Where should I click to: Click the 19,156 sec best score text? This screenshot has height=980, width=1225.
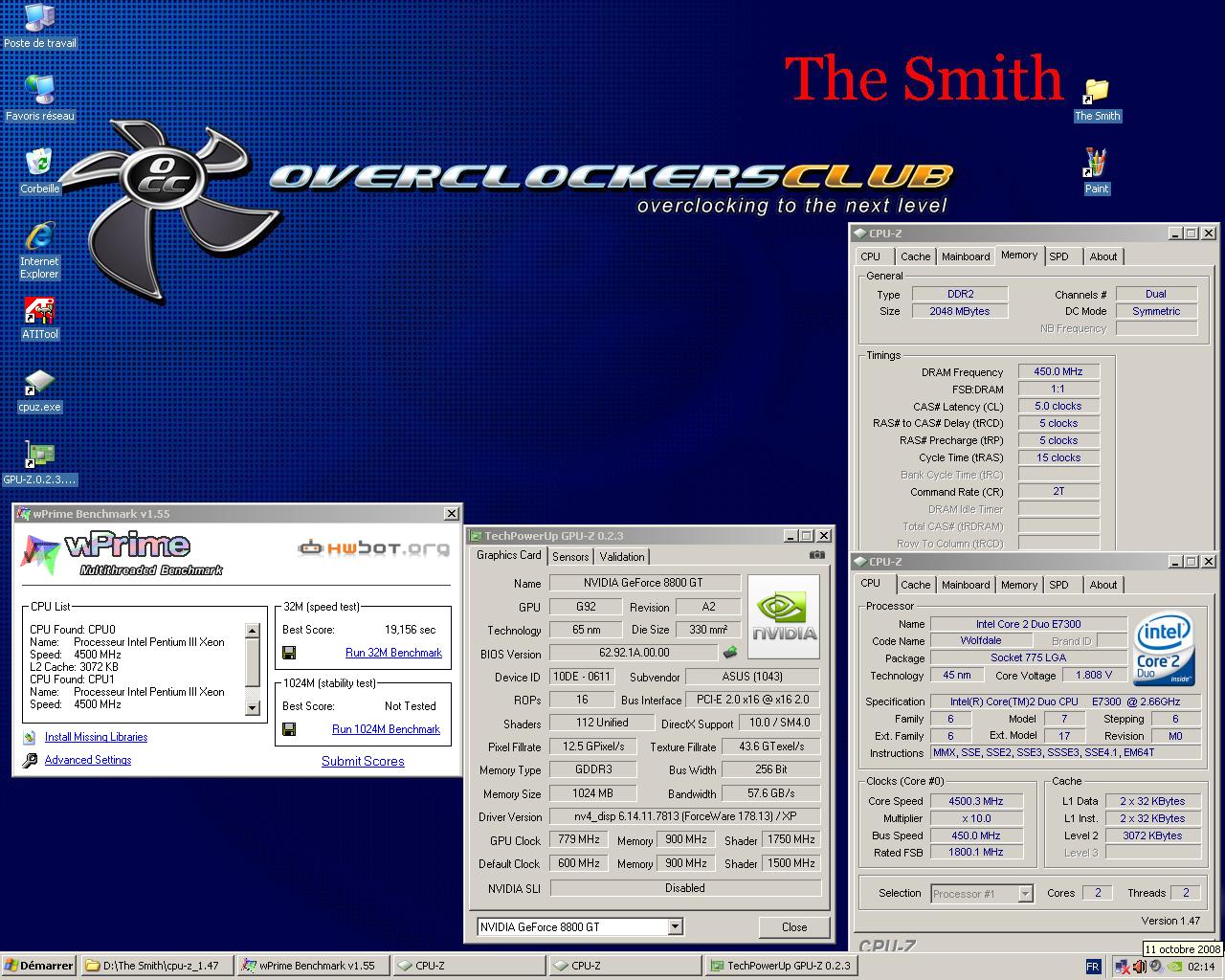coord(411,630)
